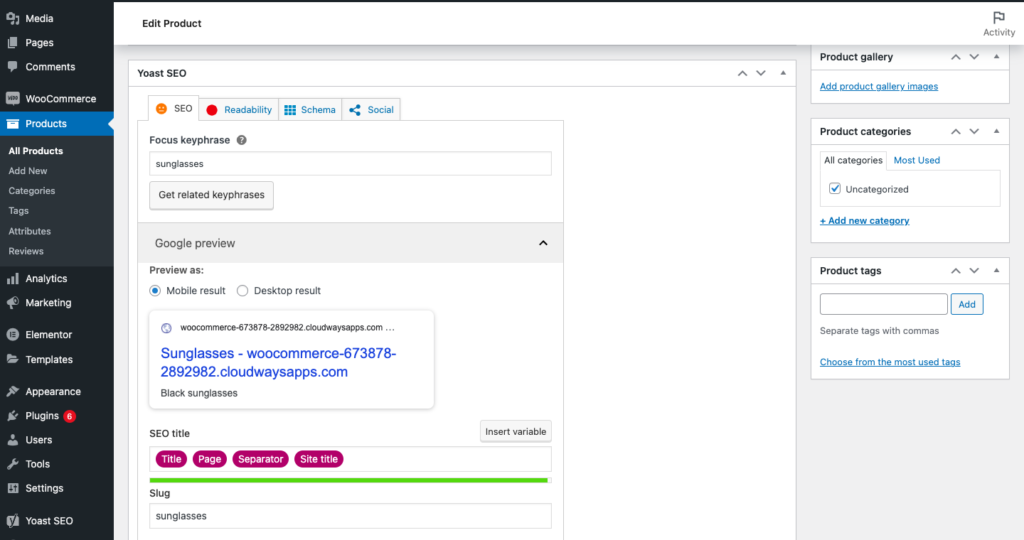1024x540 pixels.
Task: Switch to the Social tab
Action: [x=372, y=110]
